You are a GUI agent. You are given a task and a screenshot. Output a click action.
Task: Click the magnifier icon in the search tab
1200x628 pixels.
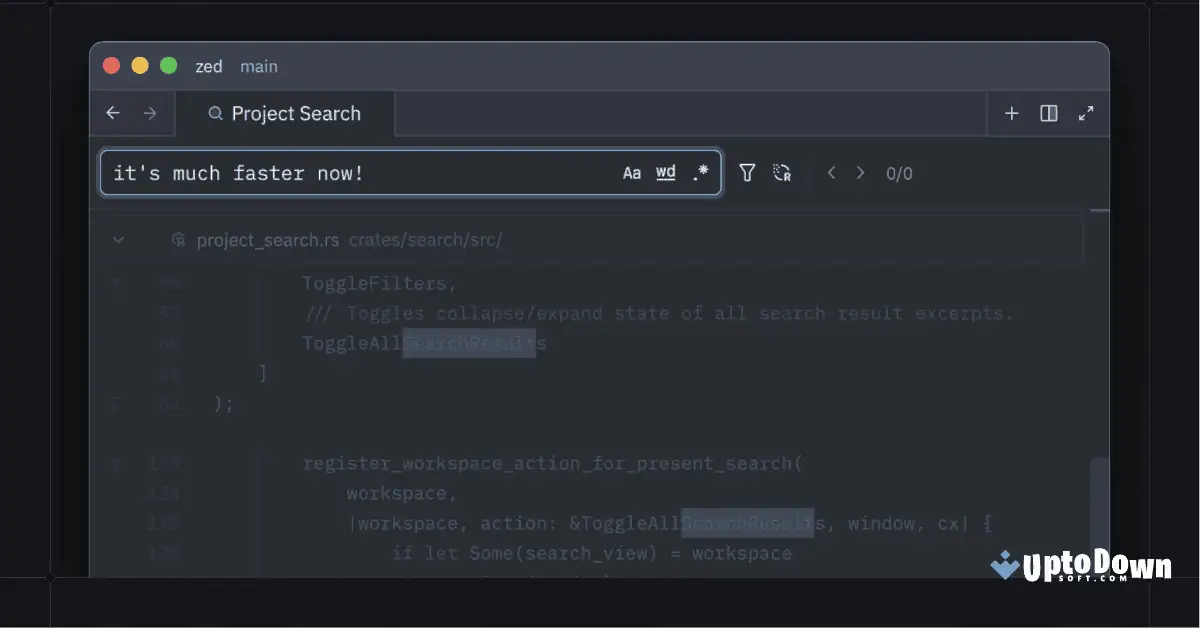click(214, 113)
